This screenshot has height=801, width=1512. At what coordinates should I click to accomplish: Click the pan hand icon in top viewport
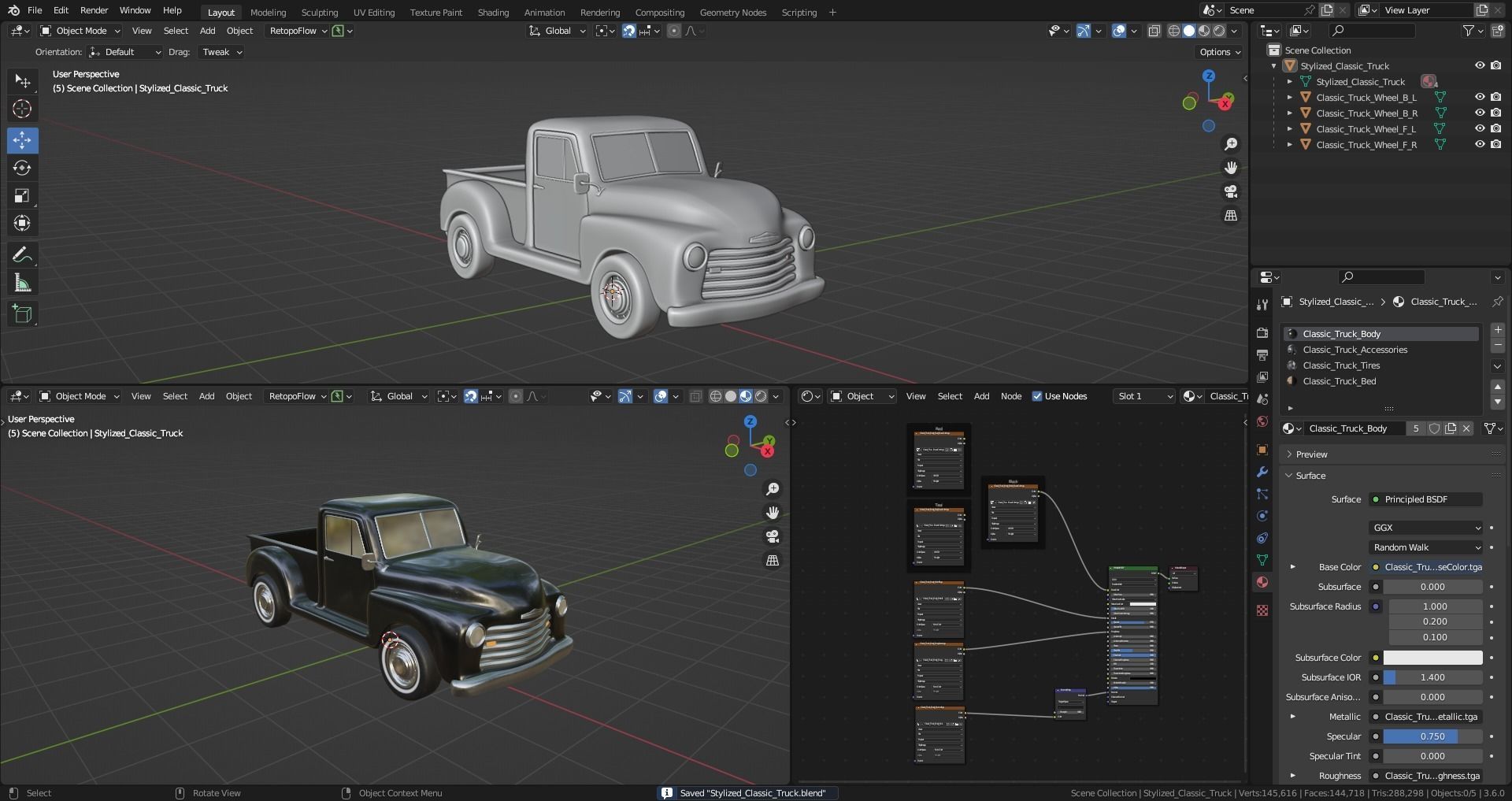(x=1231, y=168)
